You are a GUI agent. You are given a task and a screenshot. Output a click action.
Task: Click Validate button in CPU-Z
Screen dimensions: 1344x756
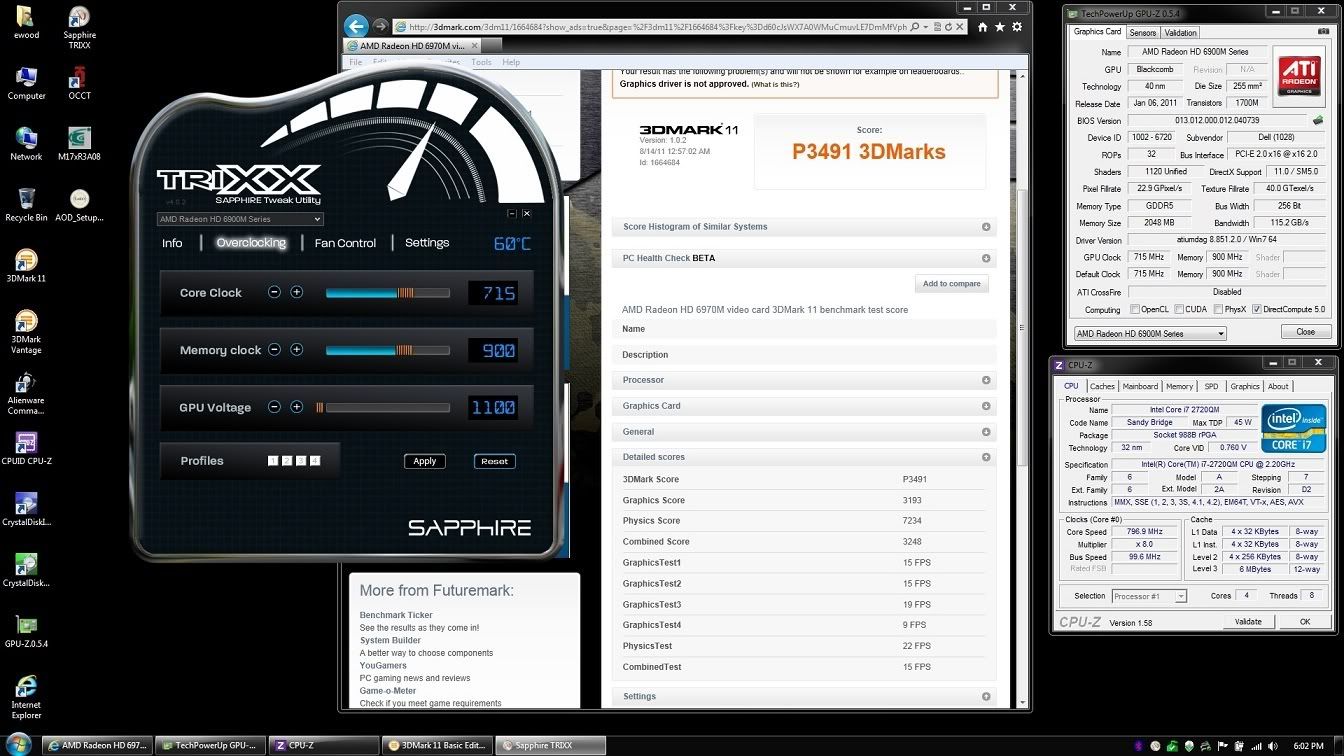pyautogui.click(x=1248, y=621)
